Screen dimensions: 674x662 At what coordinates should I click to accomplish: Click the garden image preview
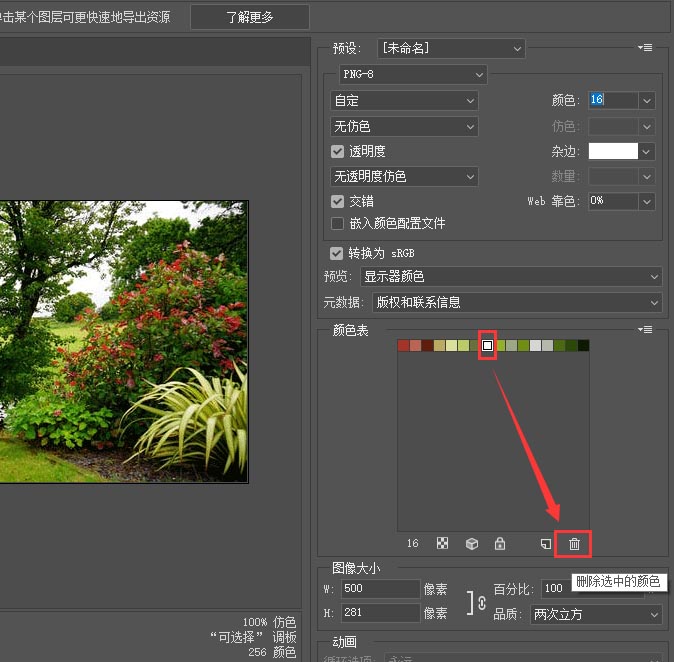[x=124, y=342]
